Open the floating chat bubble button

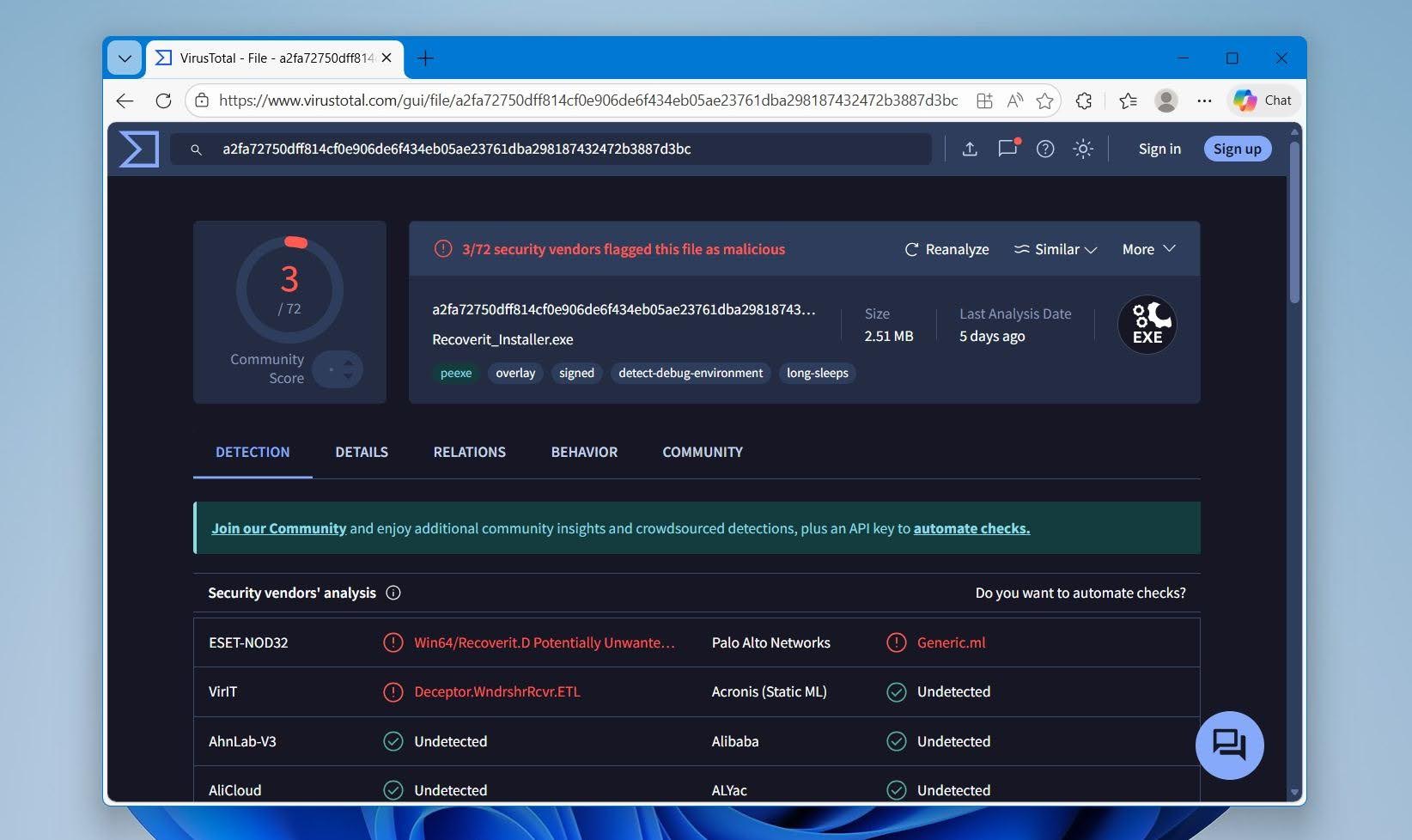click(x=1229, y=745)
